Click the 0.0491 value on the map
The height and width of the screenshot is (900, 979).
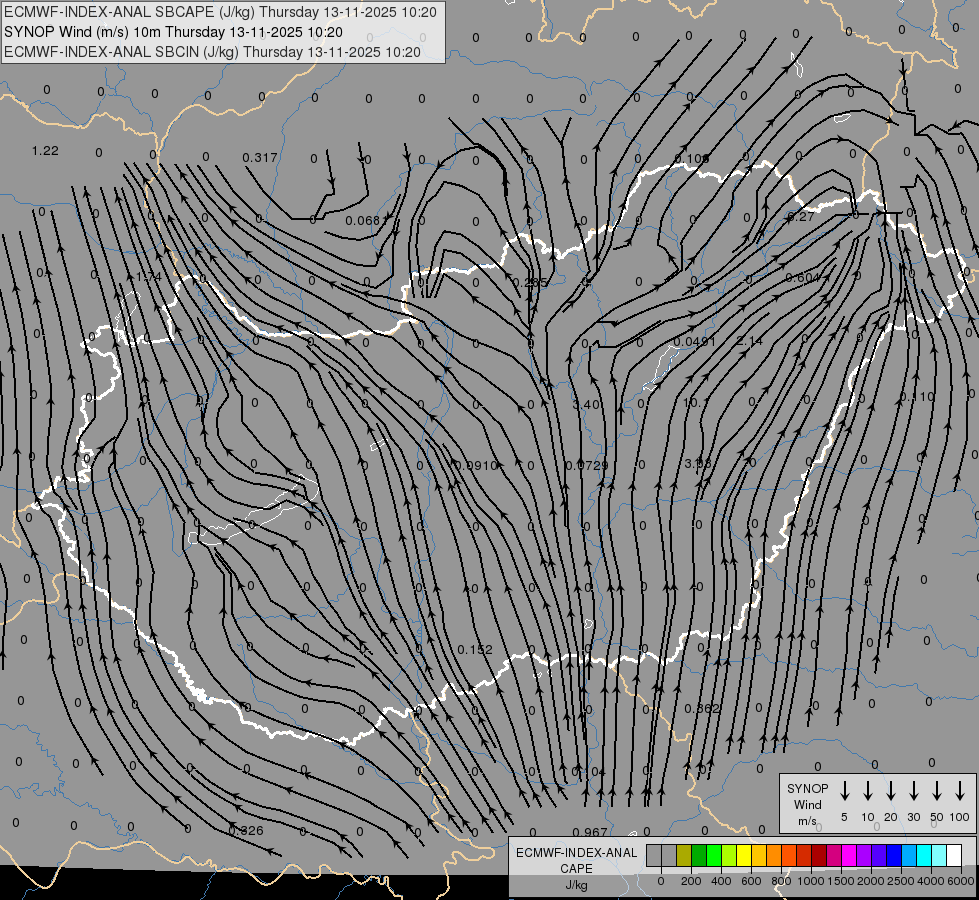pyautogui.click(x=694, y=342)
